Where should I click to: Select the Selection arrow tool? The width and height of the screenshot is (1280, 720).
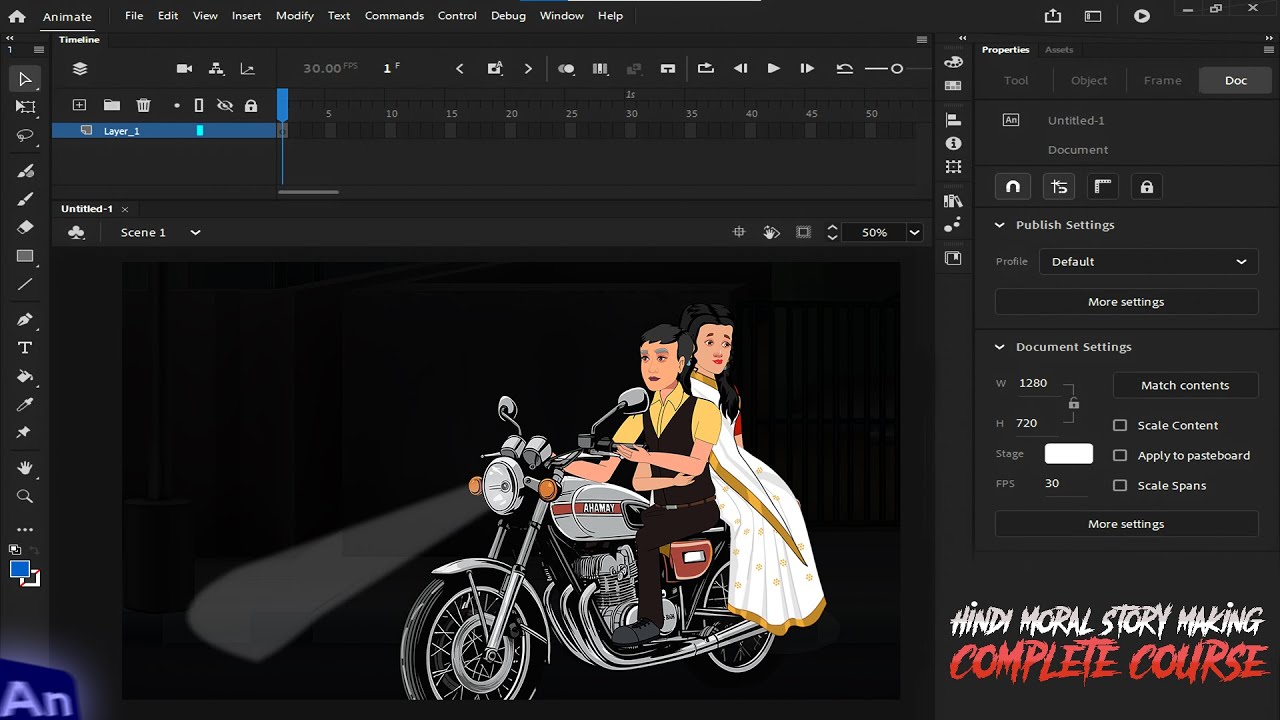pos(25,79)
